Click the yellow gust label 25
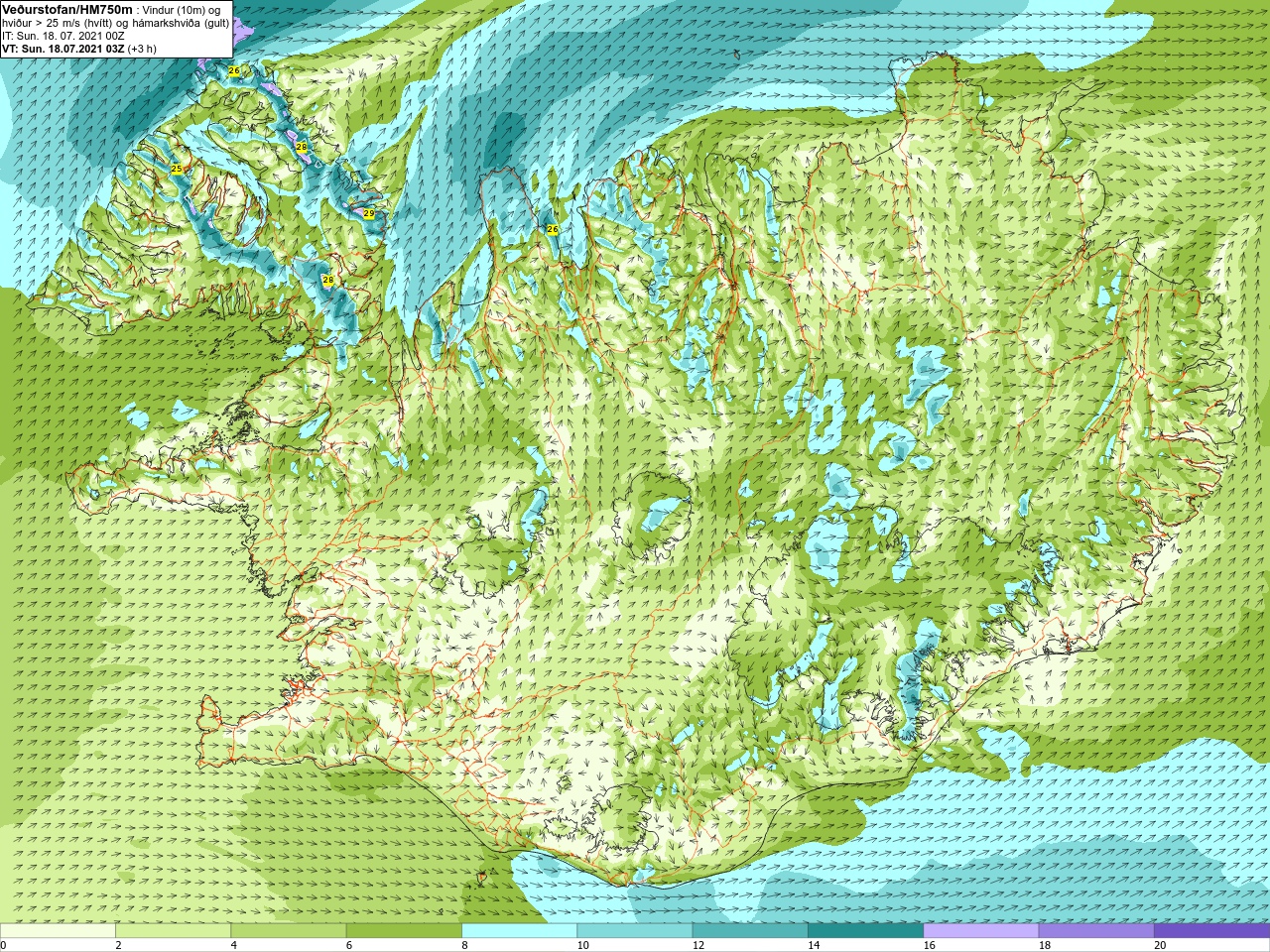The image size is (1270, 952). 177,170
